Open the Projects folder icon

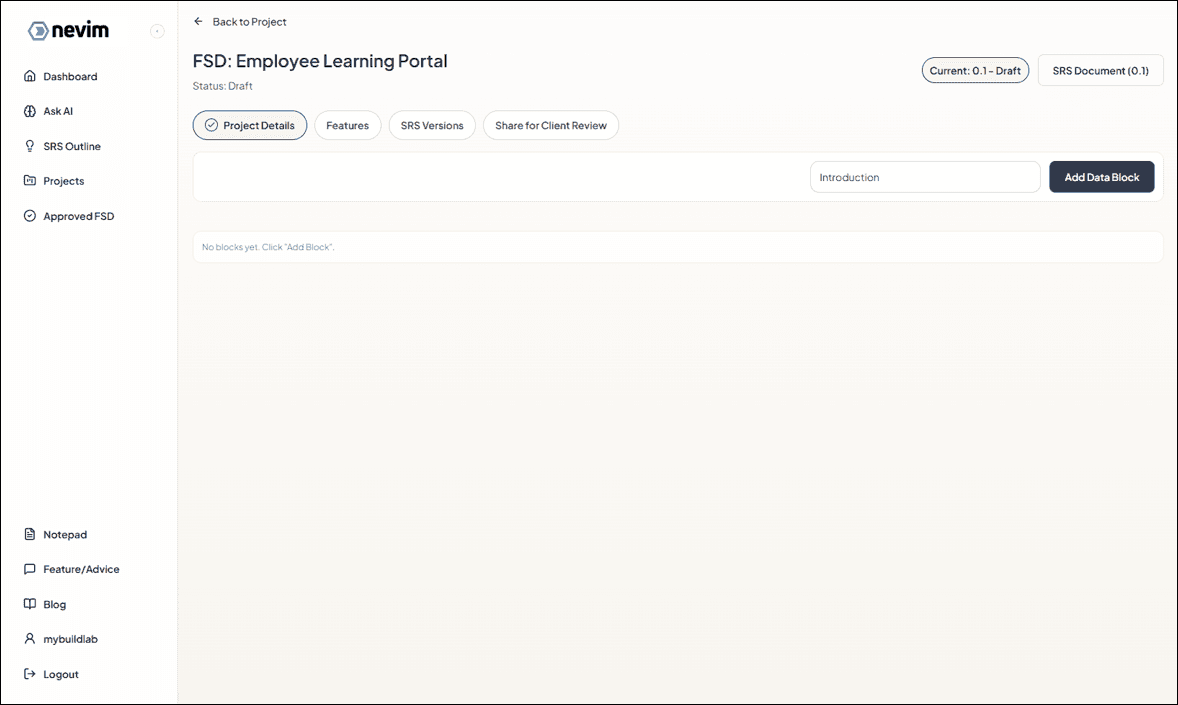click(x=30, y=181)
